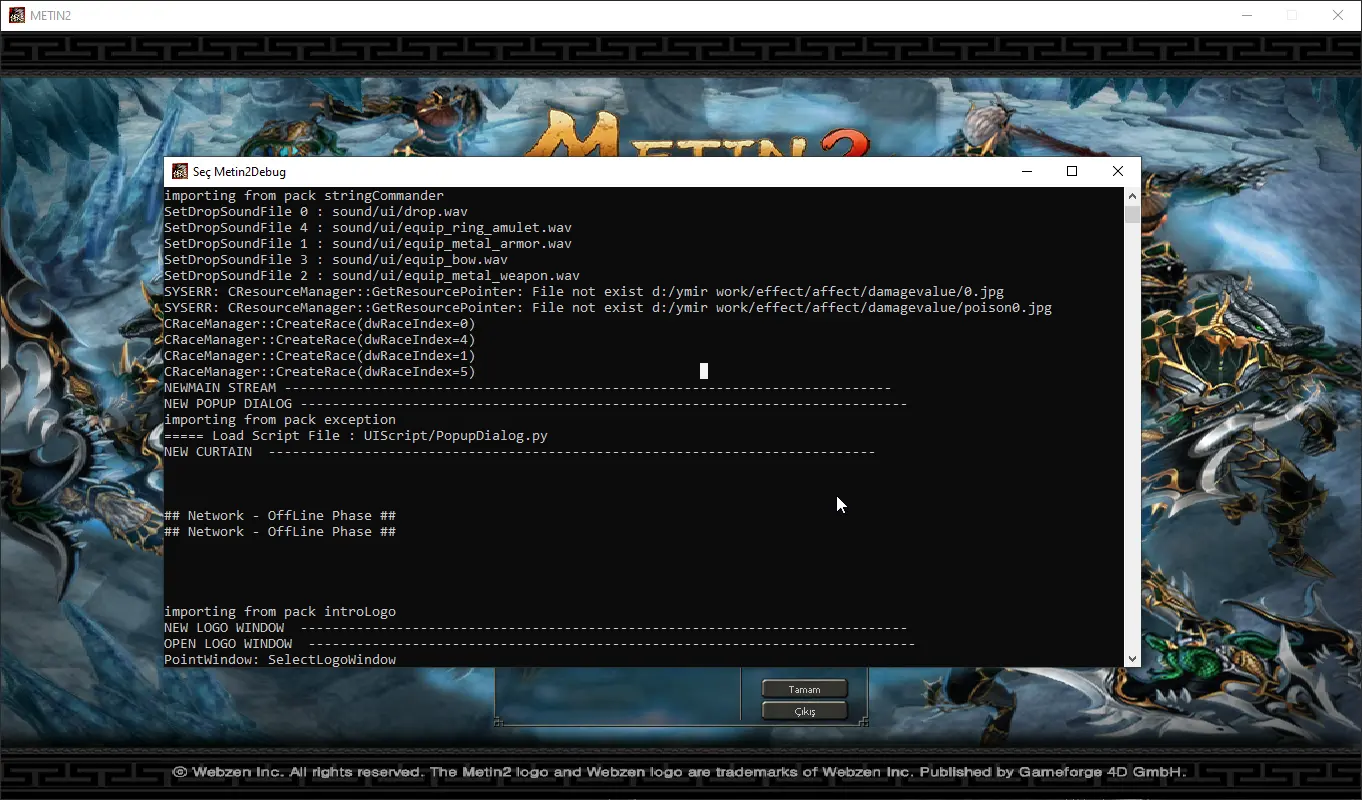Viewport: 1362px width, 800px height.
Task: Click the Webzen copyright notice text
Action: pyautogui.click(x=680, y=772)
